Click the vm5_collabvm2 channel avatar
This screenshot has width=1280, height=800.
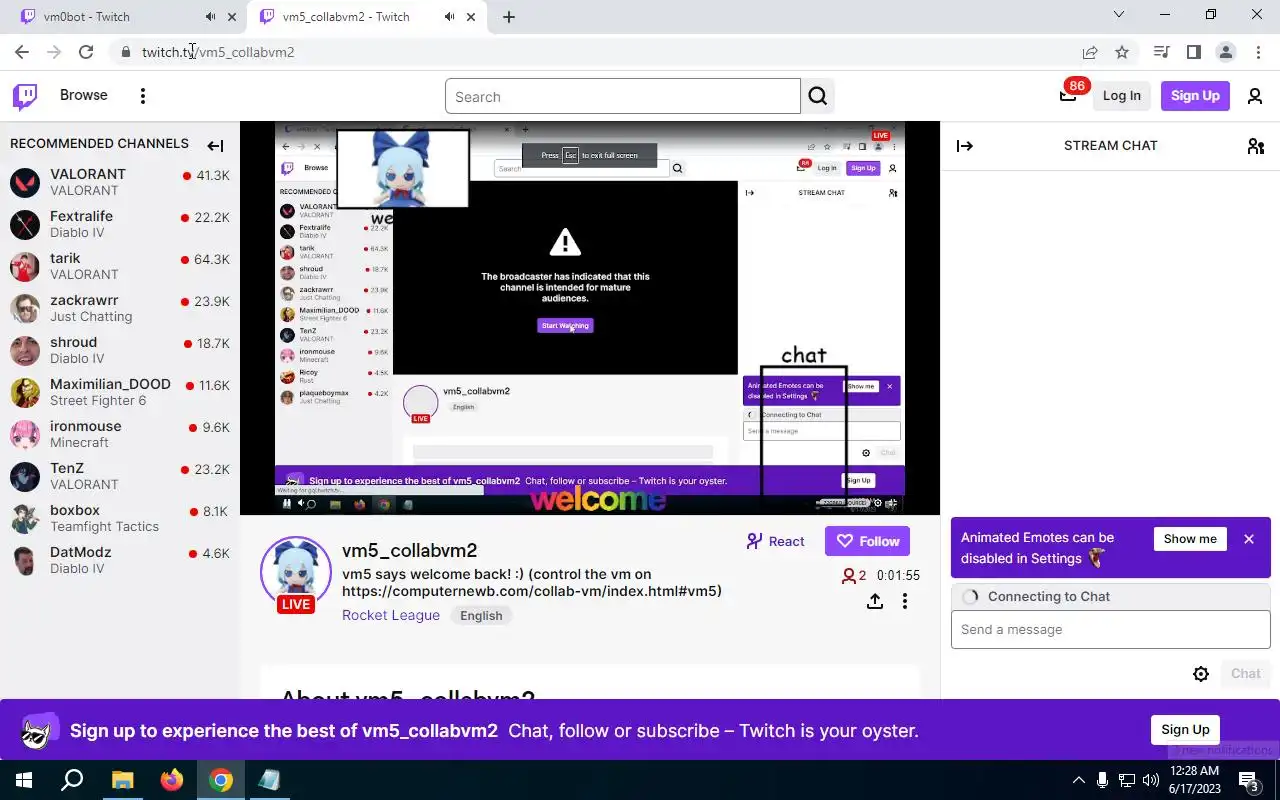[296, 574]
